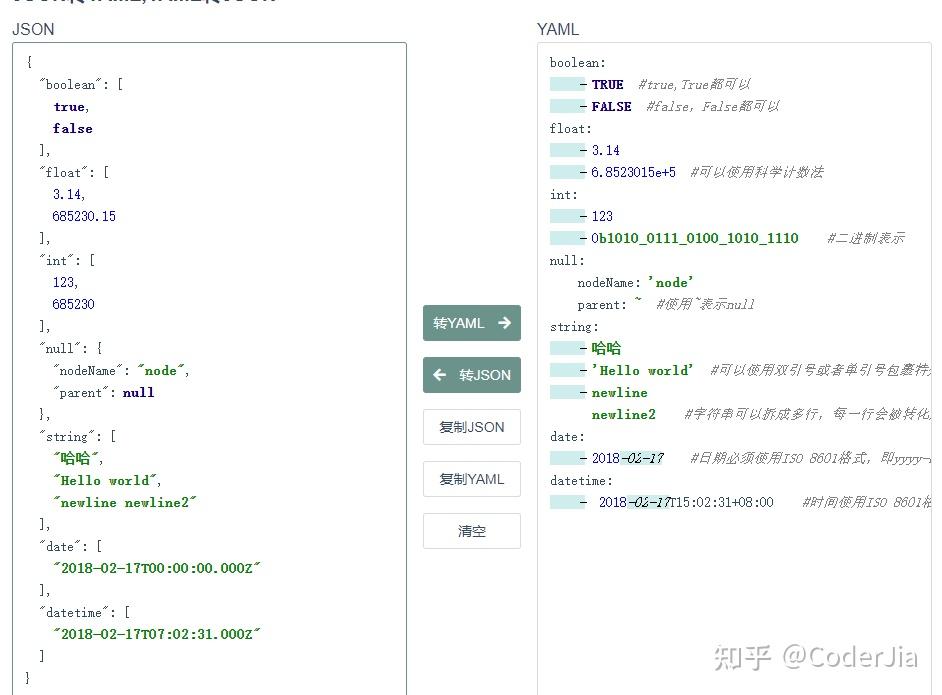This screenshot has height=695, width=942.
Task: Click the 0b1010_0111_0100_1010_1110 binary value in YAML
Action: click(694, 238)
